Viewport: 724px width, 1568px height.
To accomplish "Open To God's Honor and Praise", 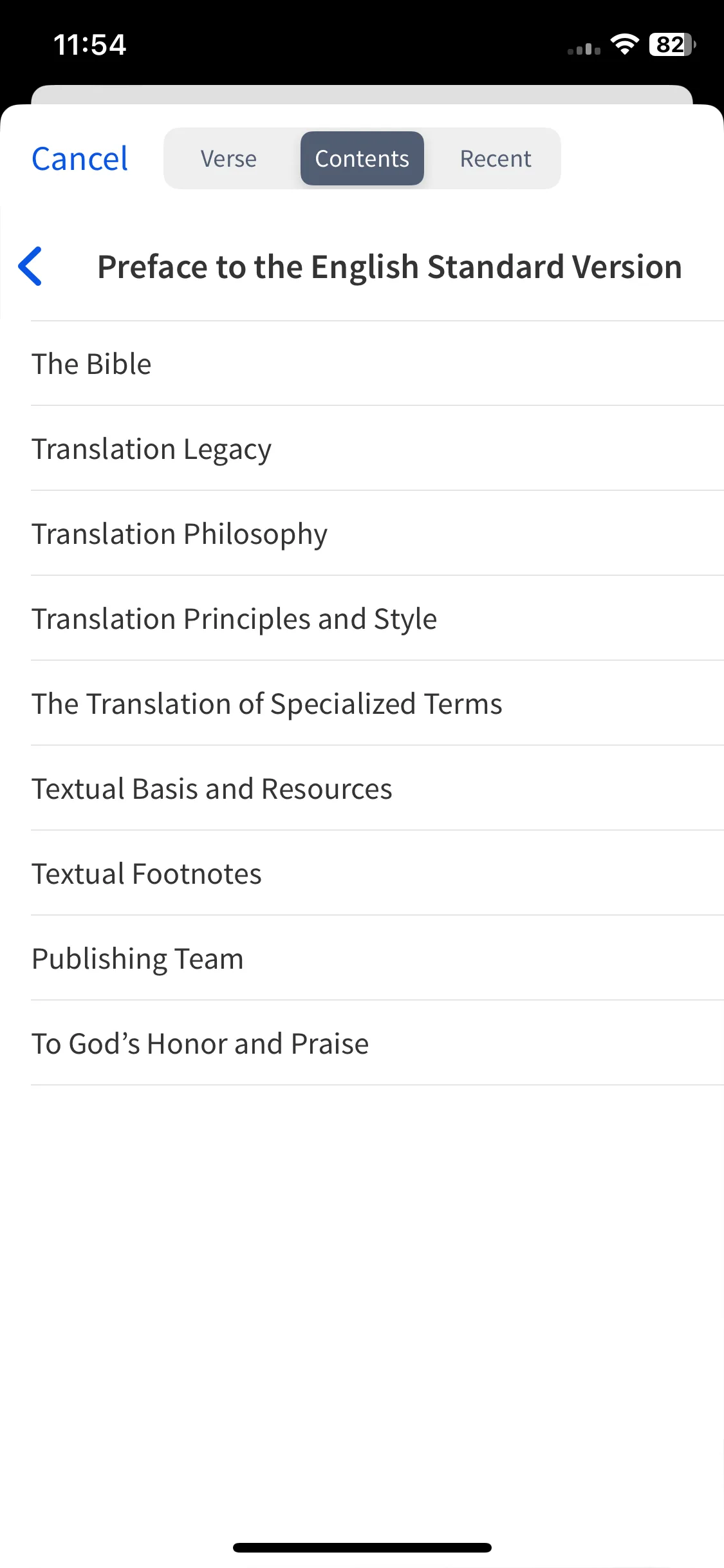I will click(x=377, y=1043).
